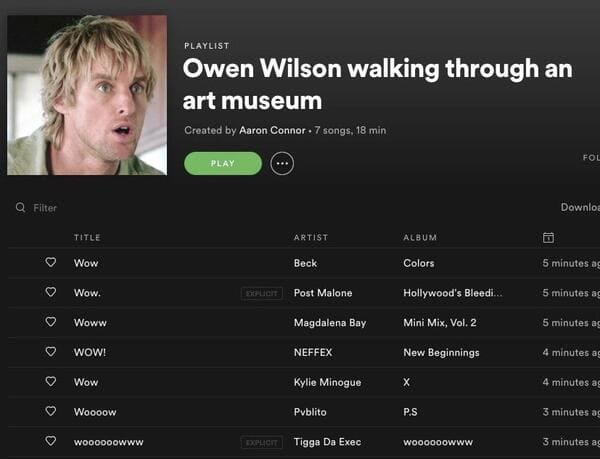Heart the Magdalena Bay track Woww
Image resolution: width=600 pixels, height=459 pixels.
[x=51, y=322]
